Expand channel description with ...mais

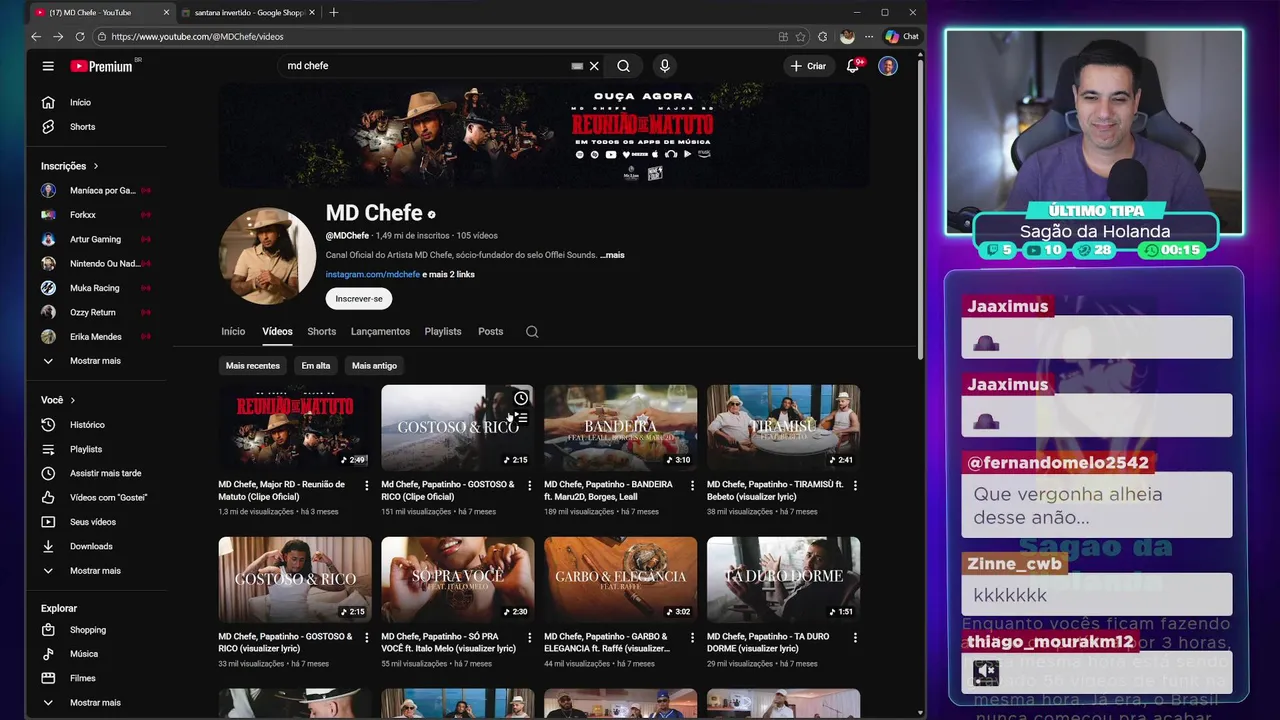click(612, 255)
